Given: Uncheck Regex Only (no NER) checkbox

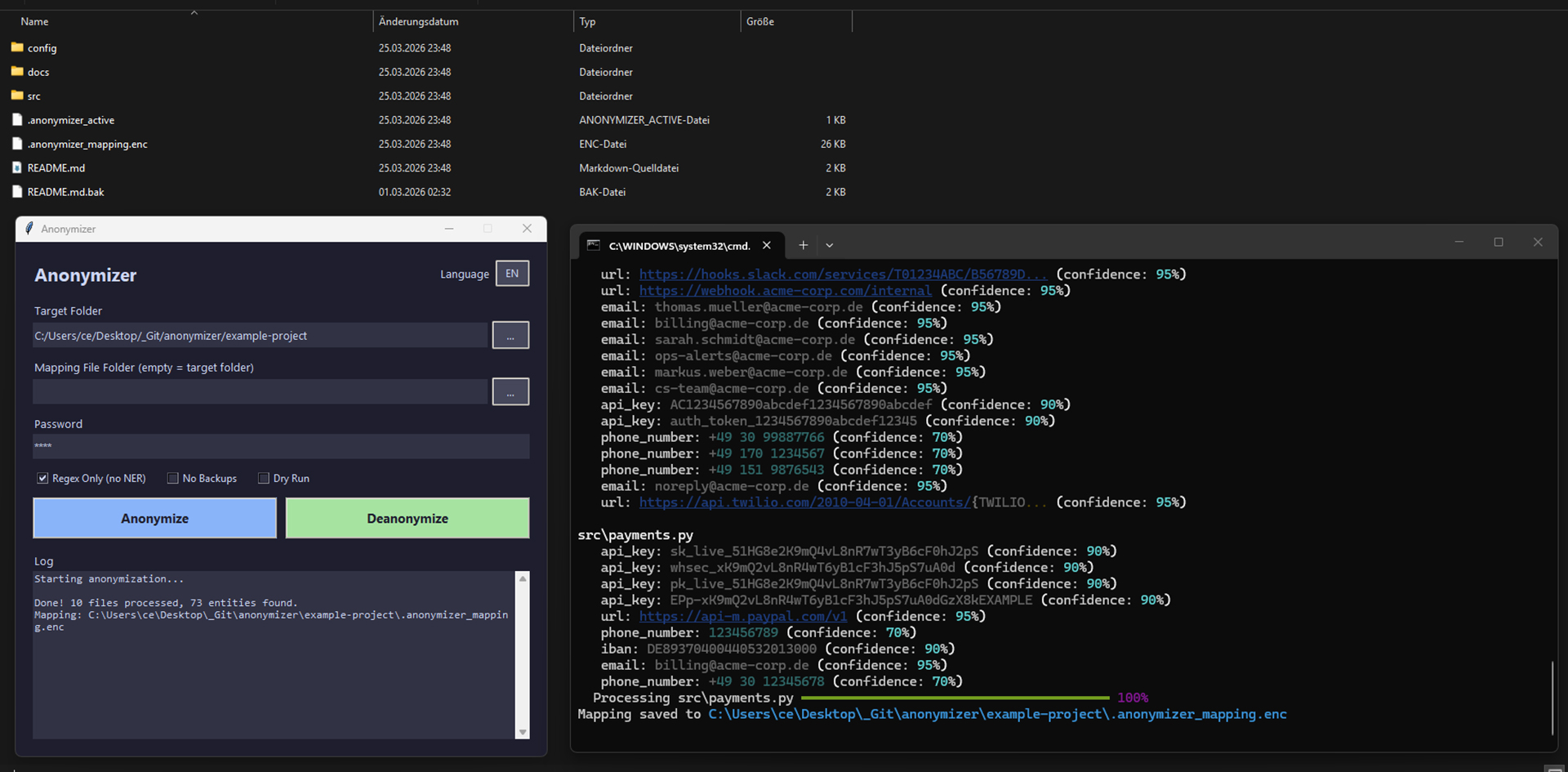Looking at the screenshot, I should pyautogui.click(x=42, y=479).
